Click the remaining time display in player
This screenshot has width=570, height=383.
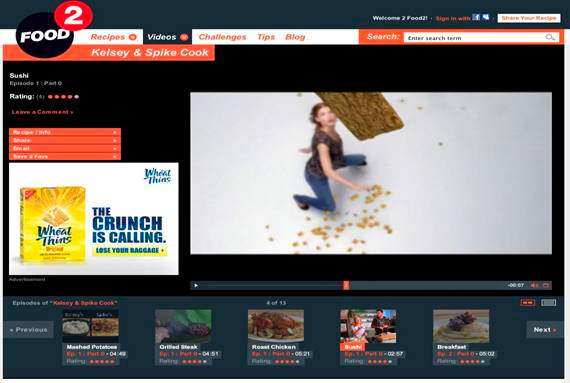click(x=516, y=285)
